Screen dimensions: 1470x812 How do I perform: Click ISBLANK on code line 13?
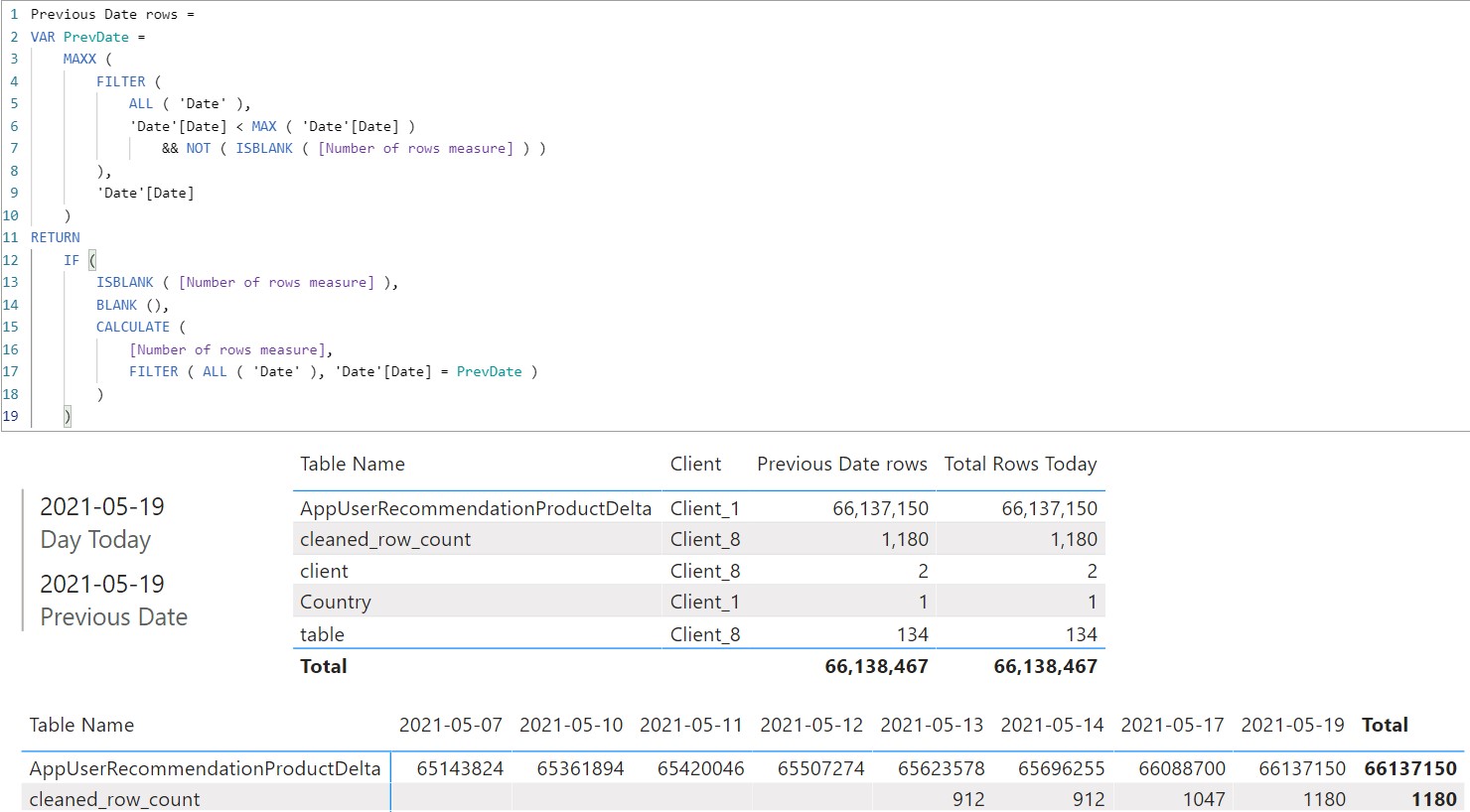125,282
